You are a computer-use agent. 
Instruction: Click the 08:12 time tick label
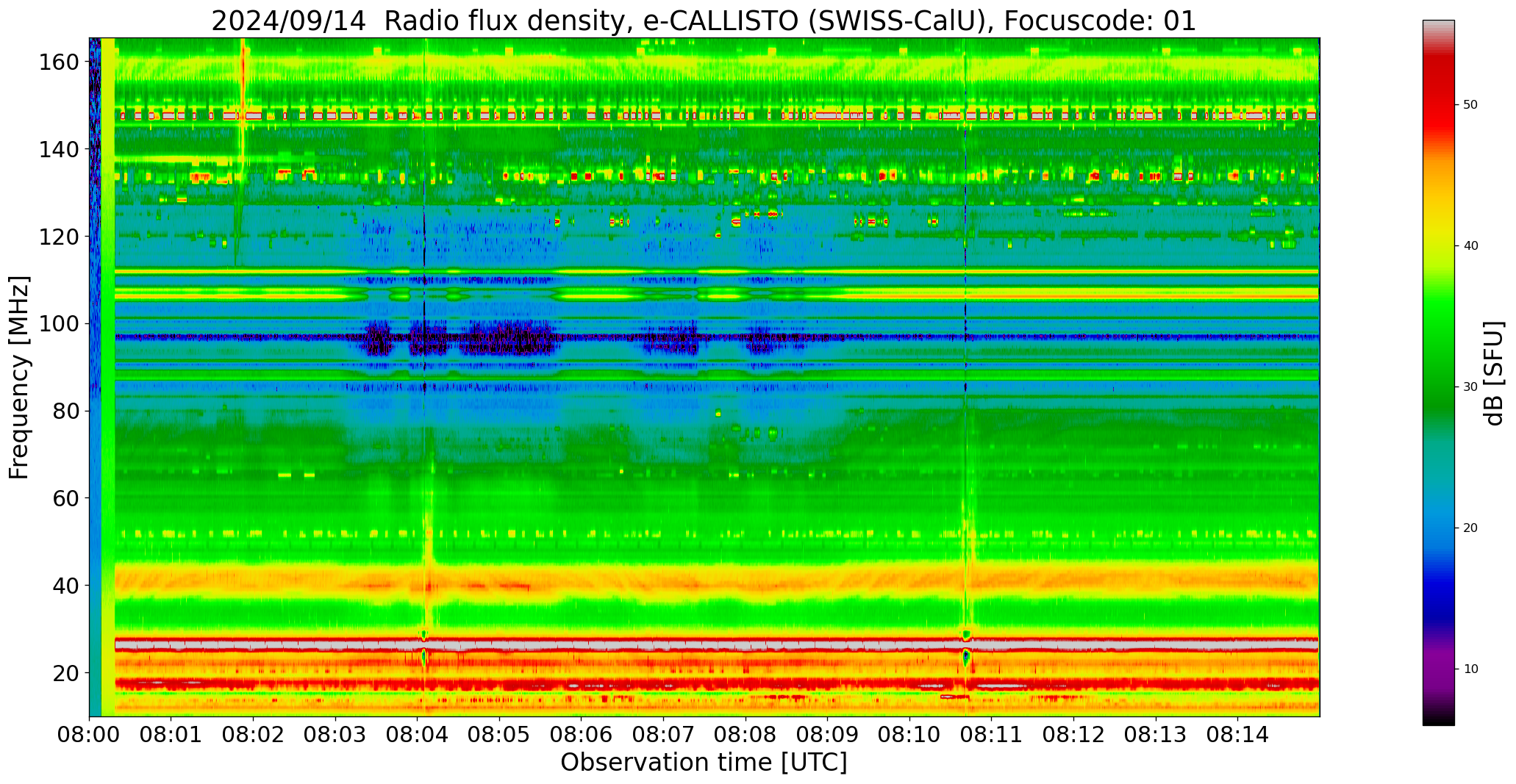click(x=1073, y=735)
